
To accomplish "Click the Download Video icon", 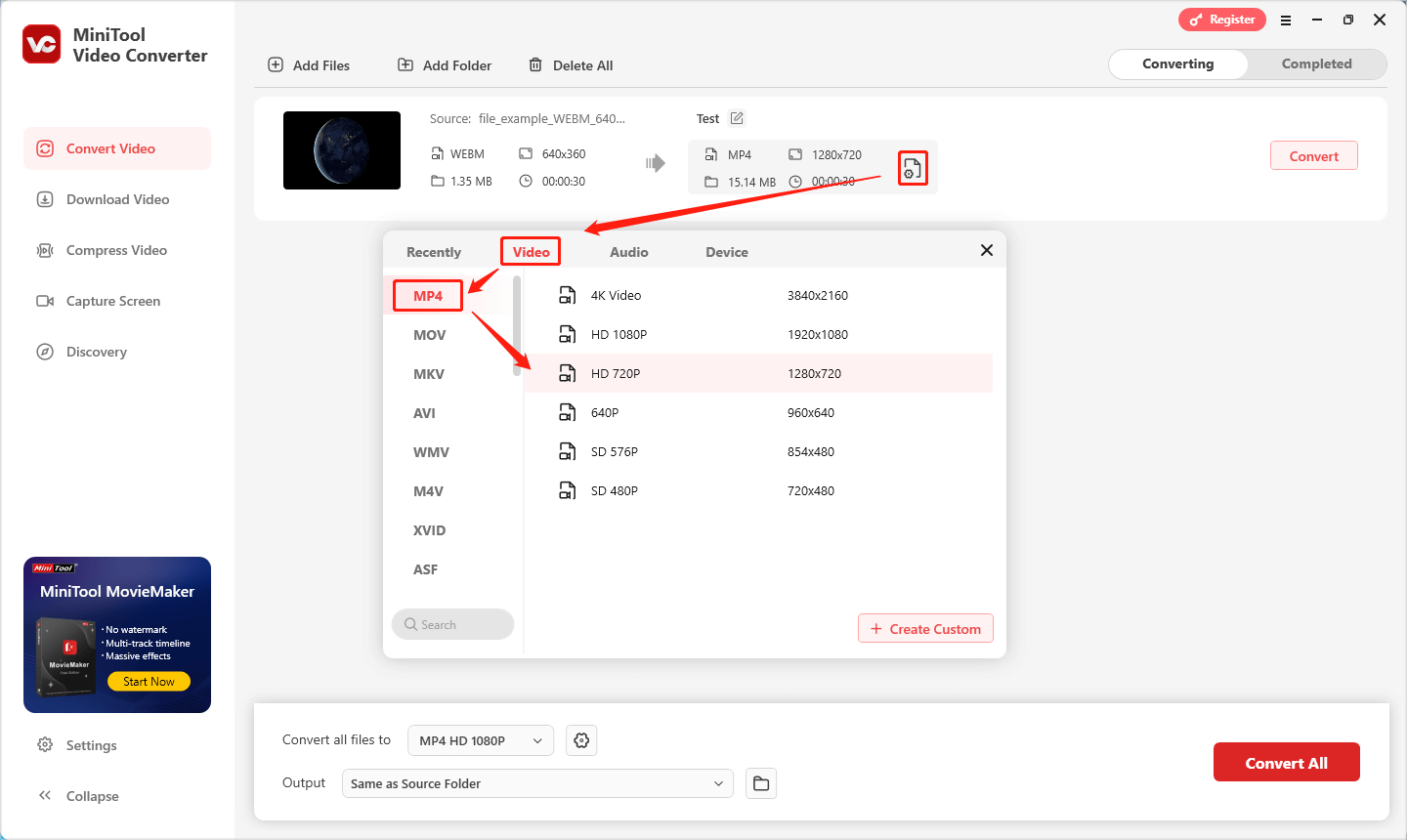I will [45, 199].
